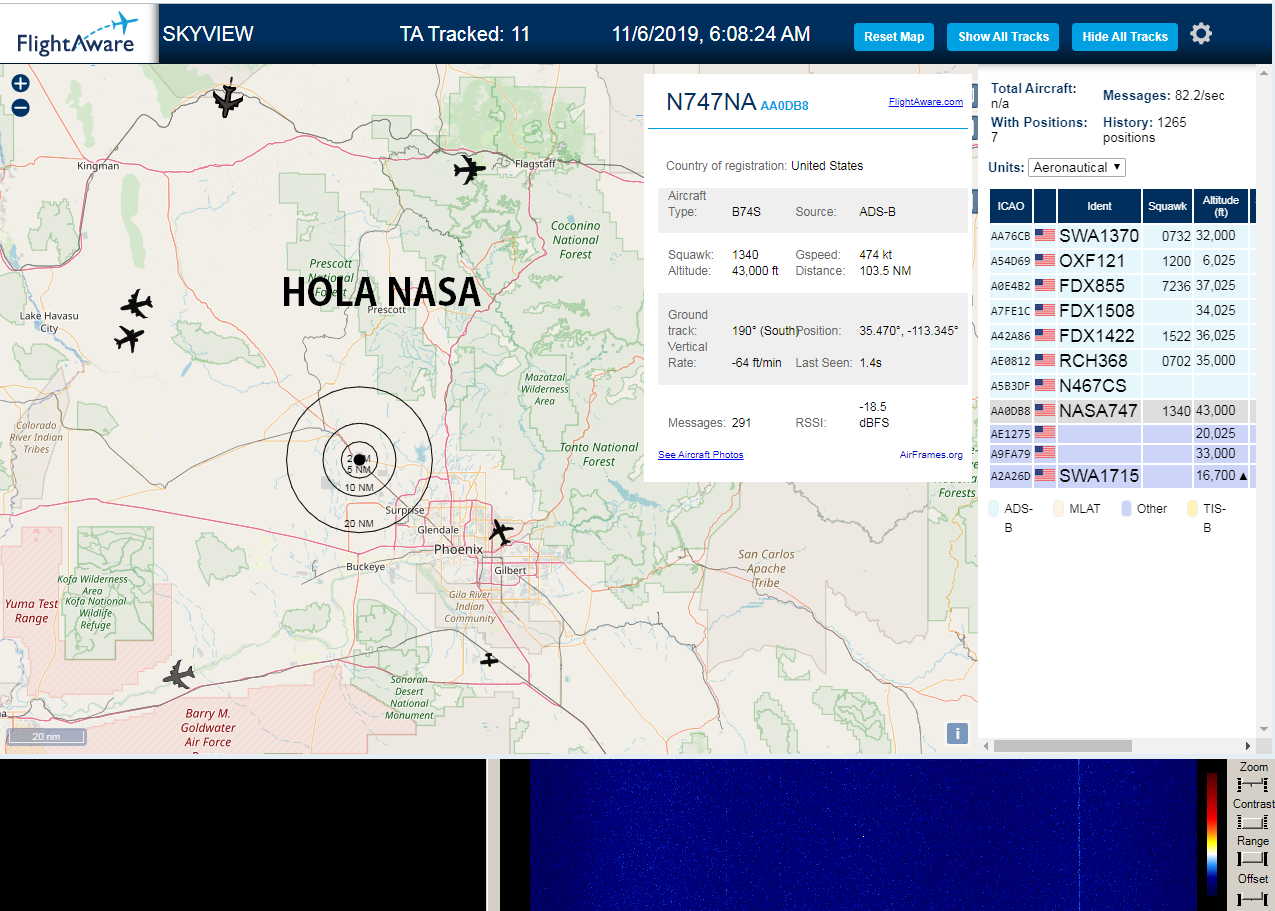The height and width of the screenshot is (911, 1275).
Task: Click the US flag in the N467CS row
Action: pos(1045,385)
